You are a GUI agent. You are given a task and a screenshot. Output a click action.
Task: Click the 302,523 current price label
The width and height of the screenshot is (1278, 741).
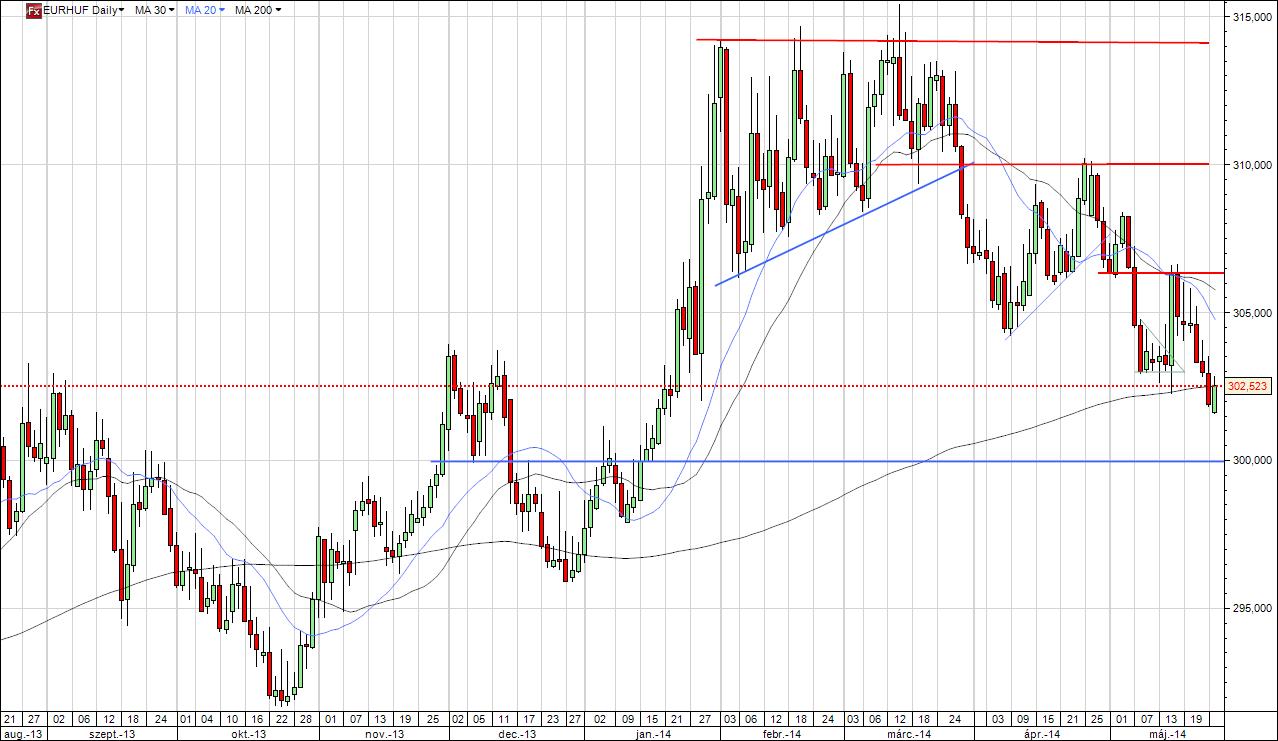(1247, 386)
